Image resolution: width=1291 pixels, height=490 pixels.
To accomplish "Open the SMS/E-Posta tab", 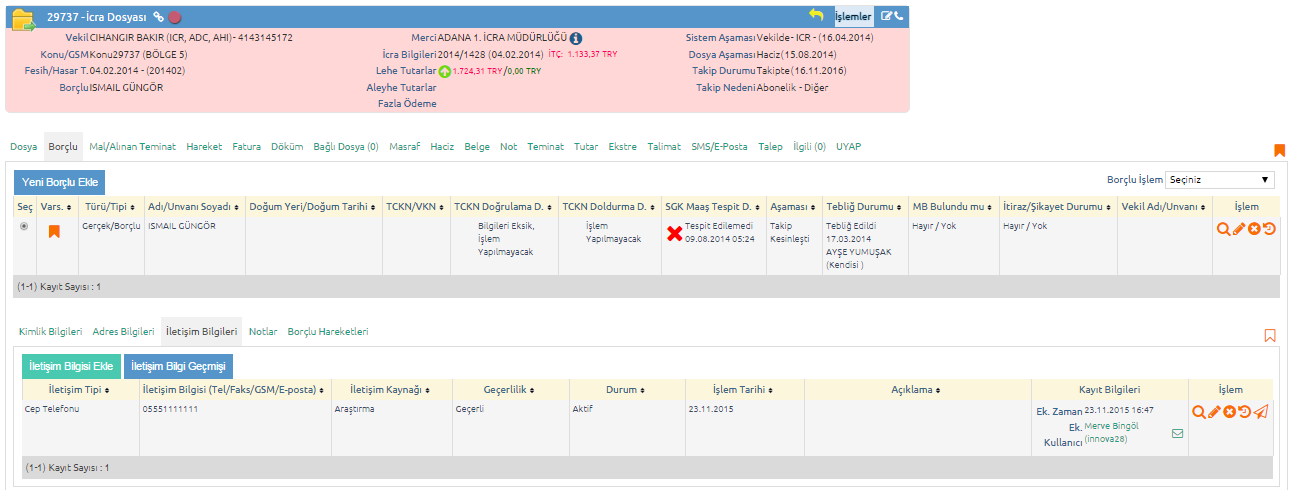I will [719, 147].
